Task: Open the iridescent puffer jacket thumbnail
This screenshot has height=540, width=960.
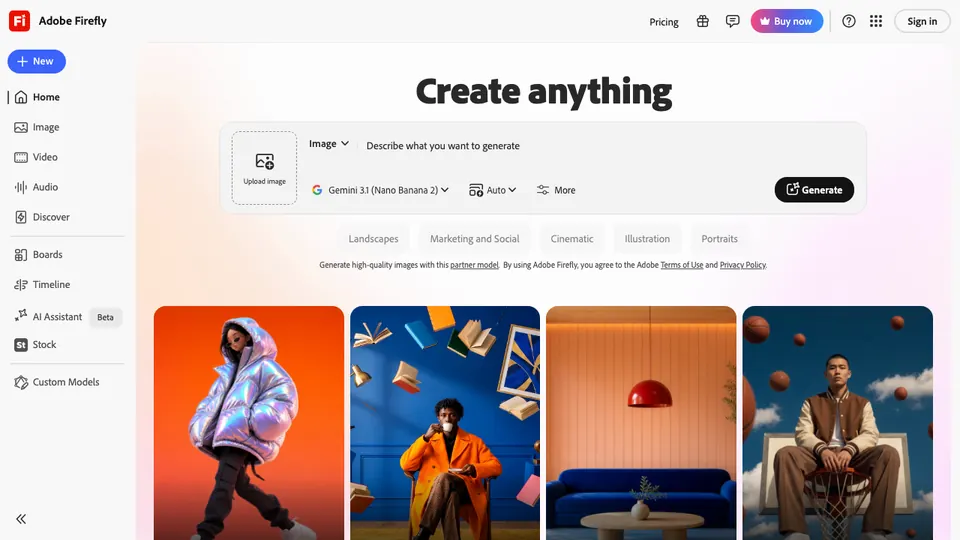Action: [249, 423]
